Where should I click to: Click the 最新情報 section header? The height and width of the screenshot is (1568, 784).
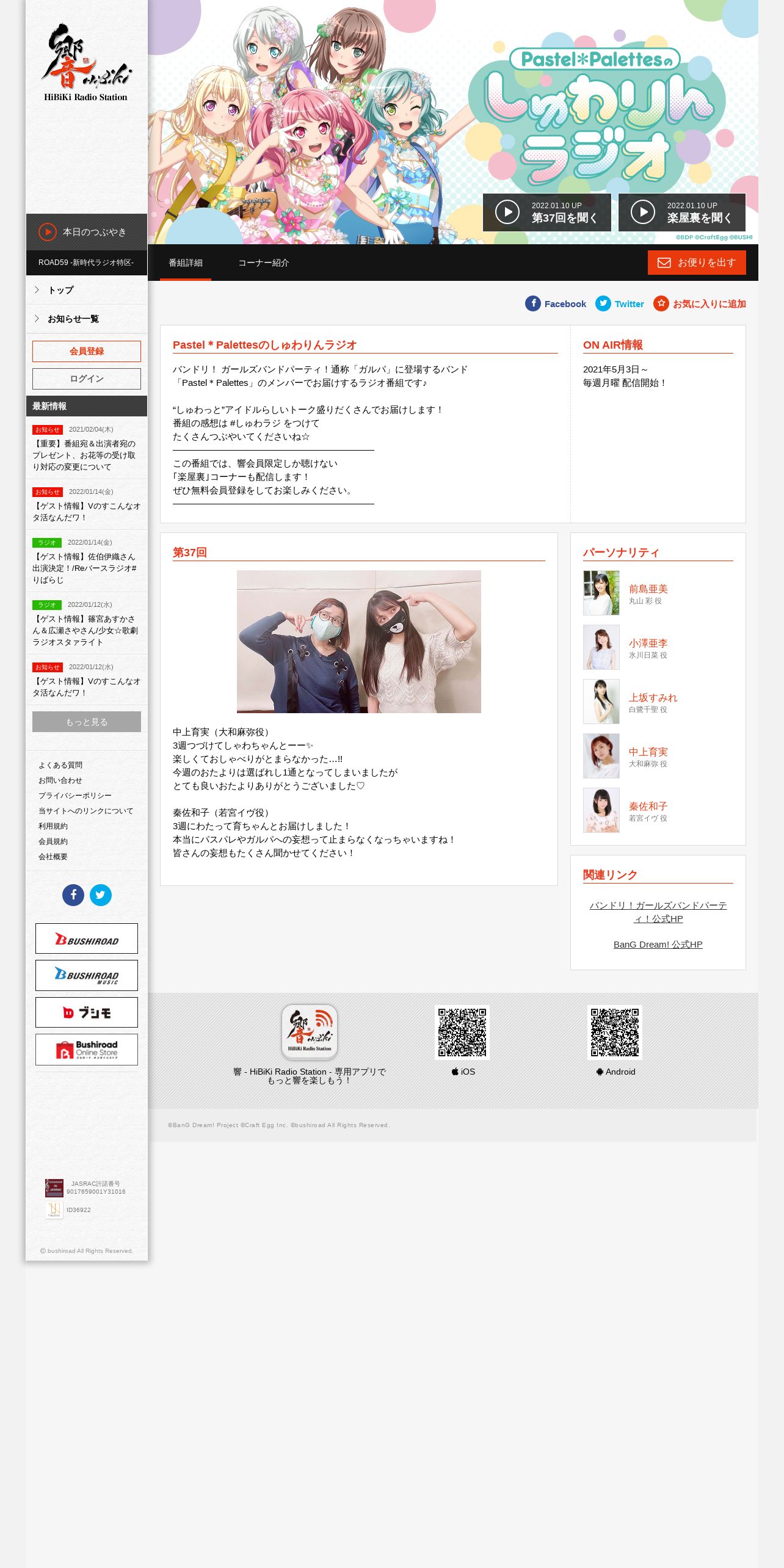click(x=87, y=406)
